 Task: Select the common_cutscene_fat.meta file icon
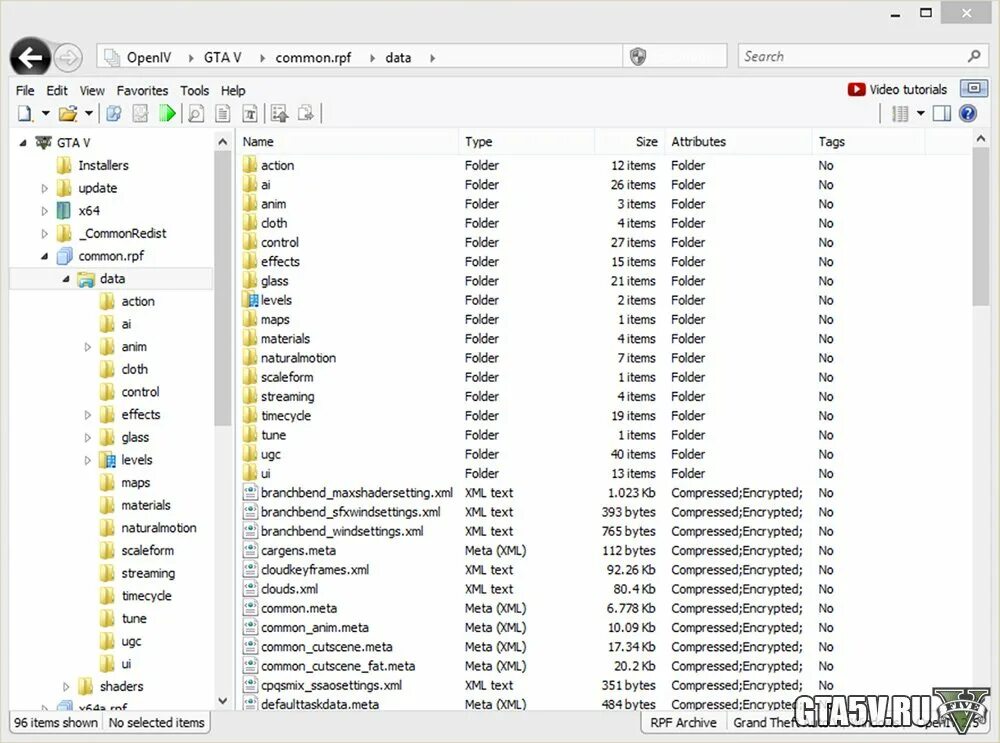point(250,666)
